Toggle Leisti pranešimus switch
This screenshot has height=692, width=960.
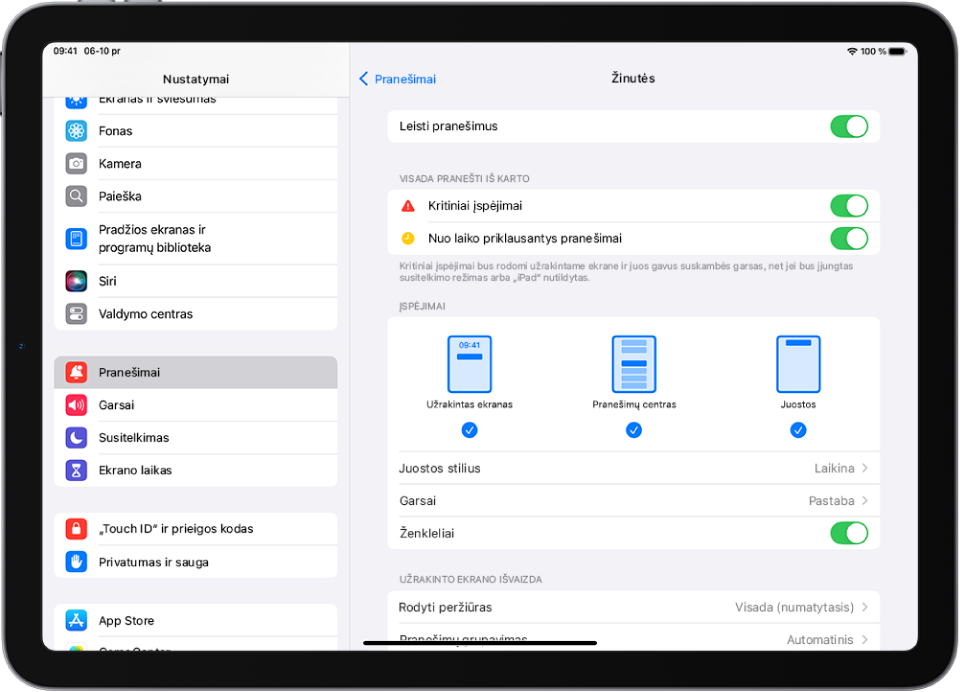pyautogui.click(x=849, y=126)
